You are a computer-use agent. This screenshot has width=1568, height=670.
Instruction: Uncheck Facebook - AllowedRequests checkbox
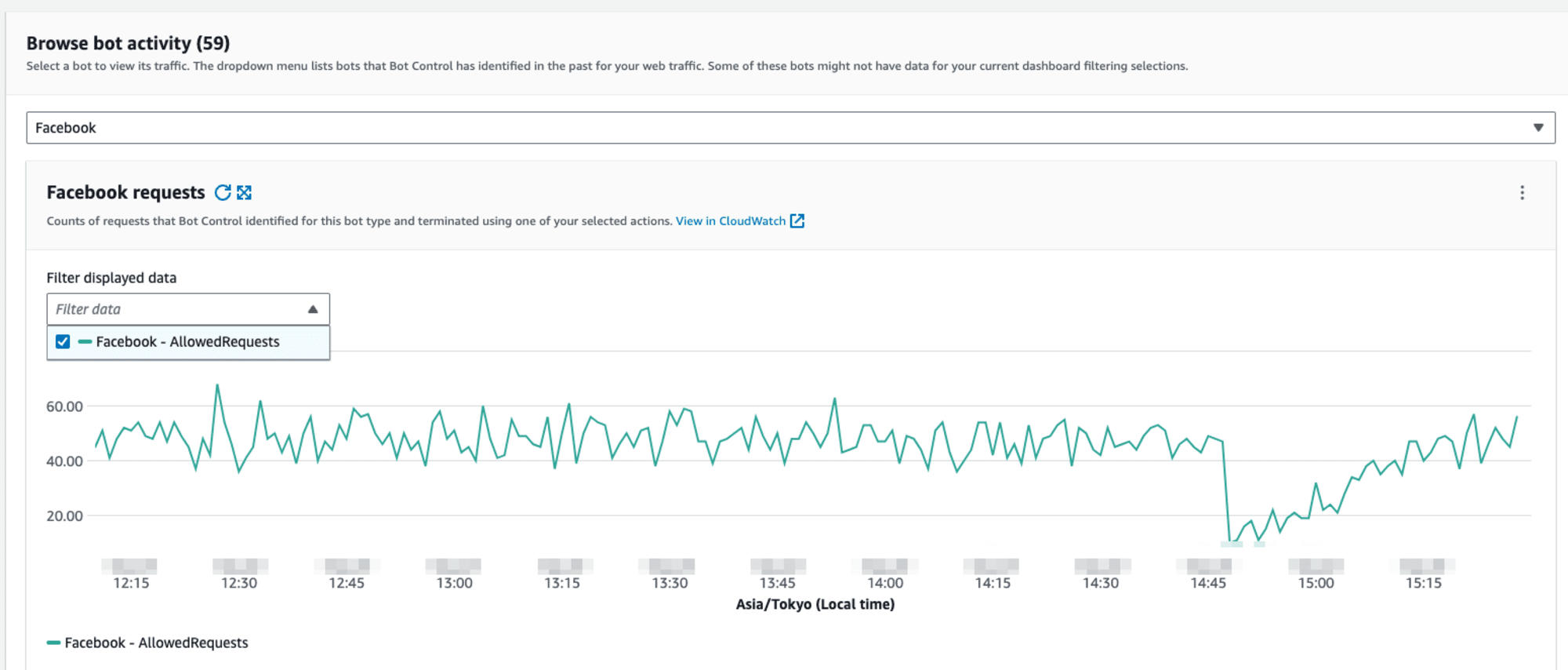coord(63,342)
